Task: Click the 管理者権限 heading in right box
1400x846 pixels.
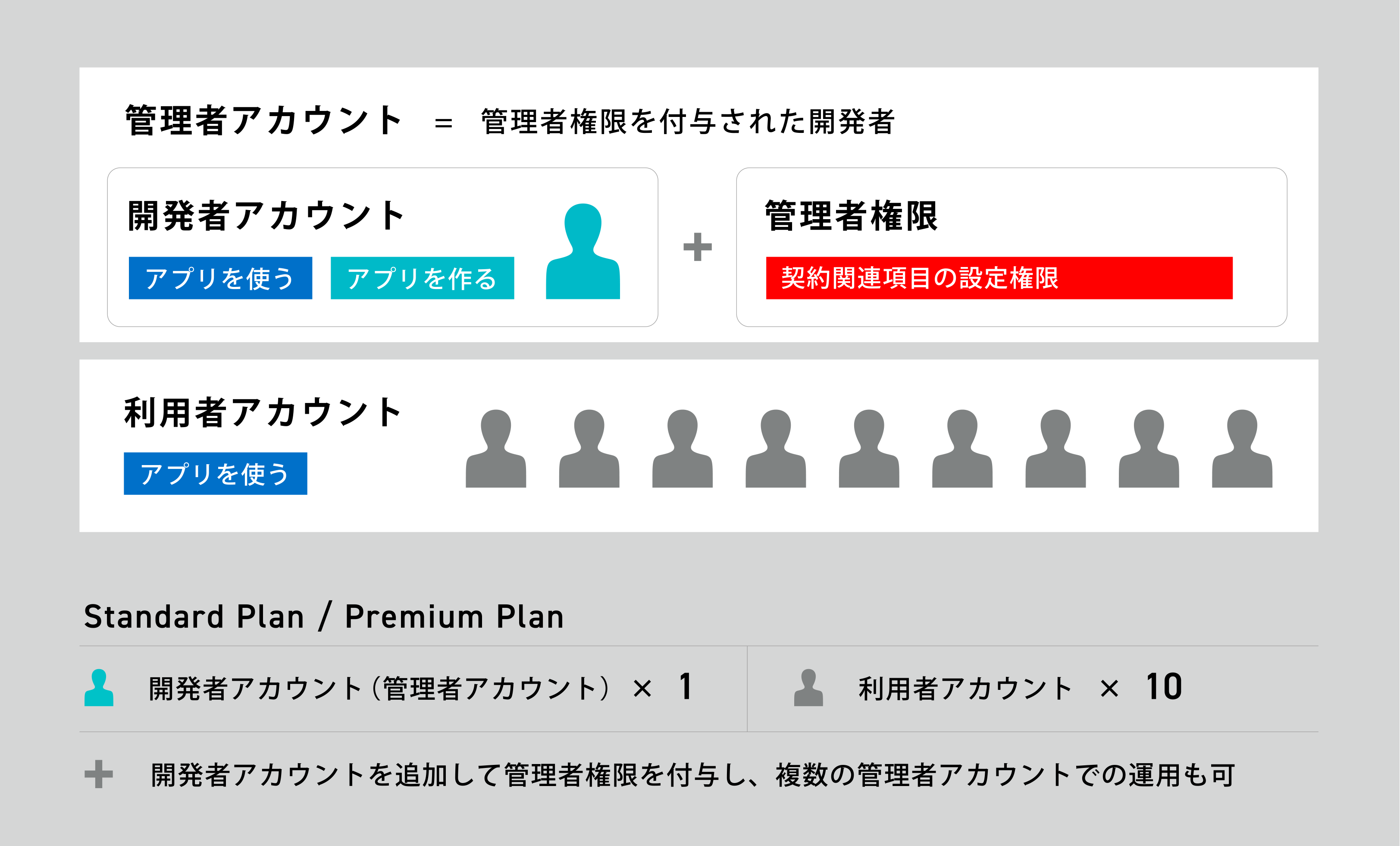Action: tap(851, 215)
